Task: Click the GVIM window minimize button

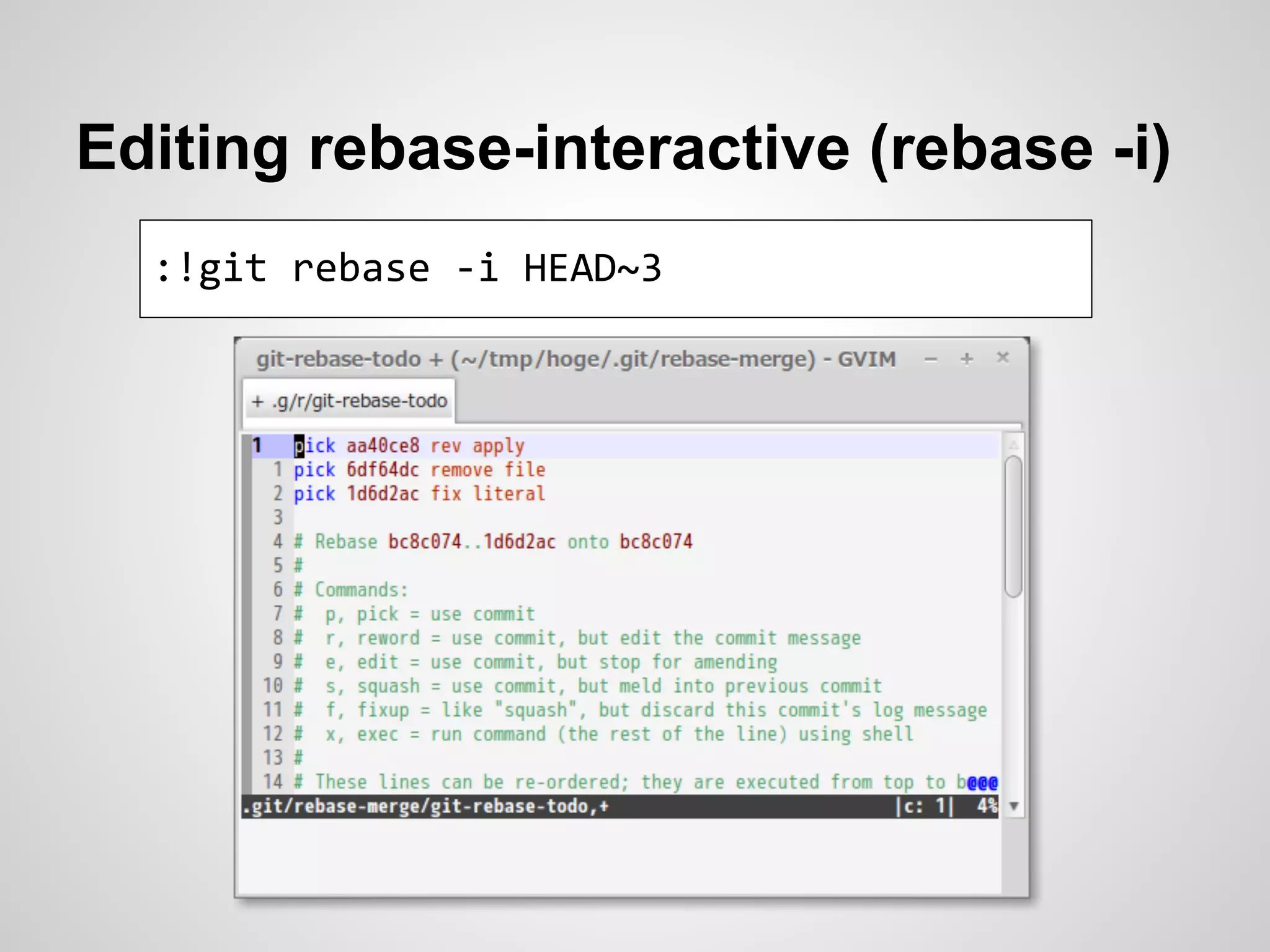Action: (x=931, y=359)
